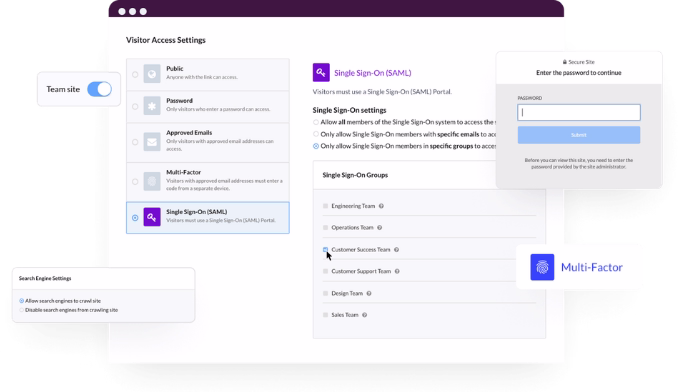The height and width of the screenshot is (392, 678).
Task: Click the Approved Emails envelope icon
Action: pyautogui.click(x=152, y=142)
